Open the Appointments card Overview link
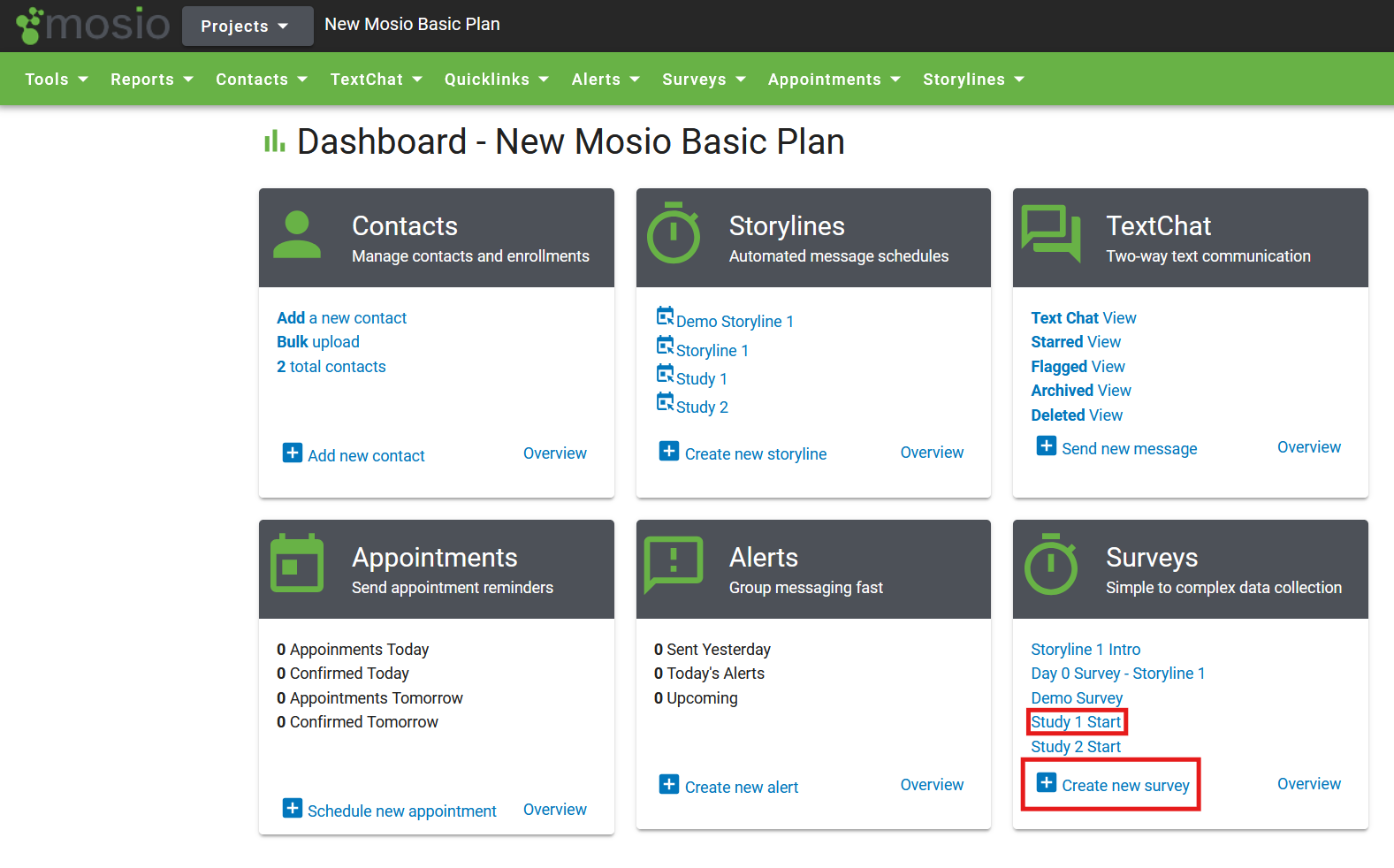The image size is (1394, 868). pos(555,810)
